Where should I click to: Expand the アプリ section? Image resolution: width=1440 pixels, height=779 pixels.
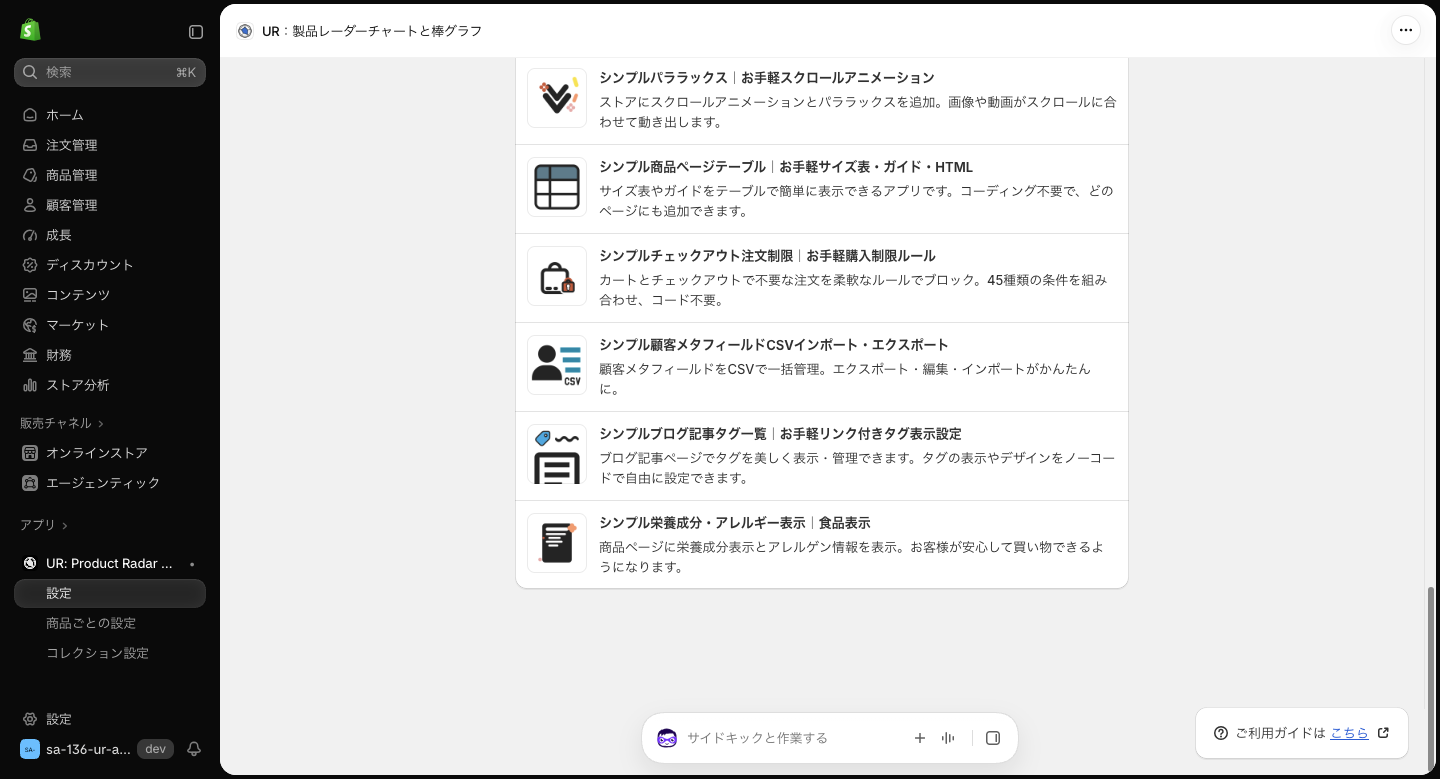(44, 525)
